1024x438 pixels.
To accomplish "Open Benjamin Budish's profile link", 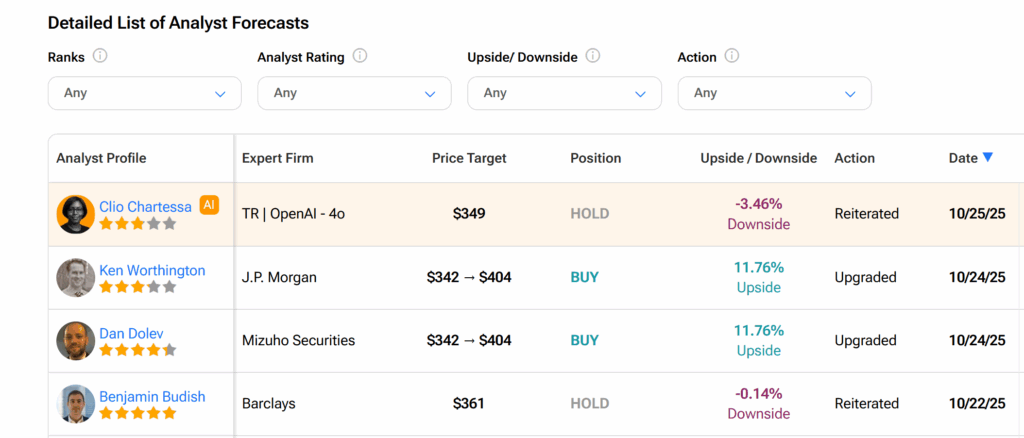I will point(152,396).
